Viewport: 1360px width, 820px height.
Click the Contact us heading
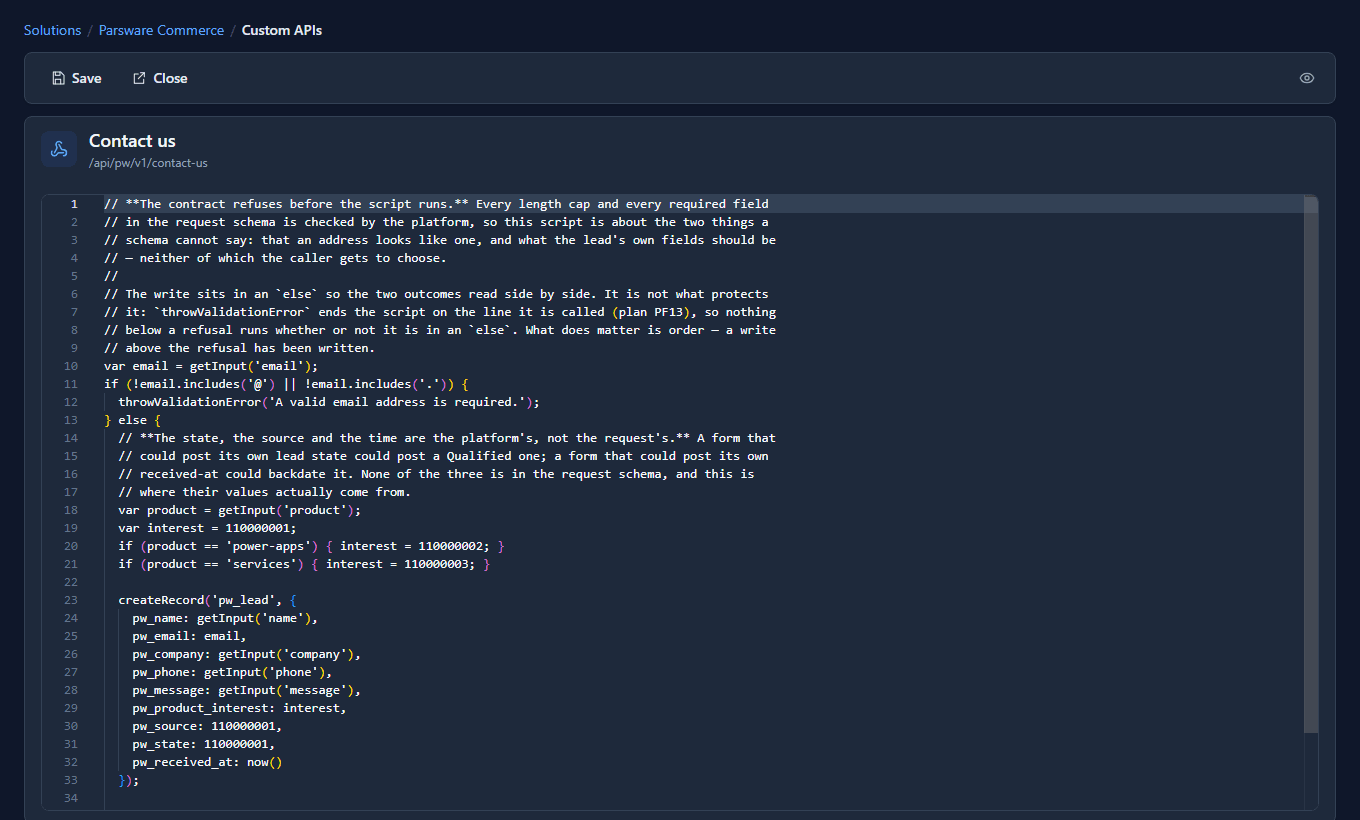(x=132, y=141)
